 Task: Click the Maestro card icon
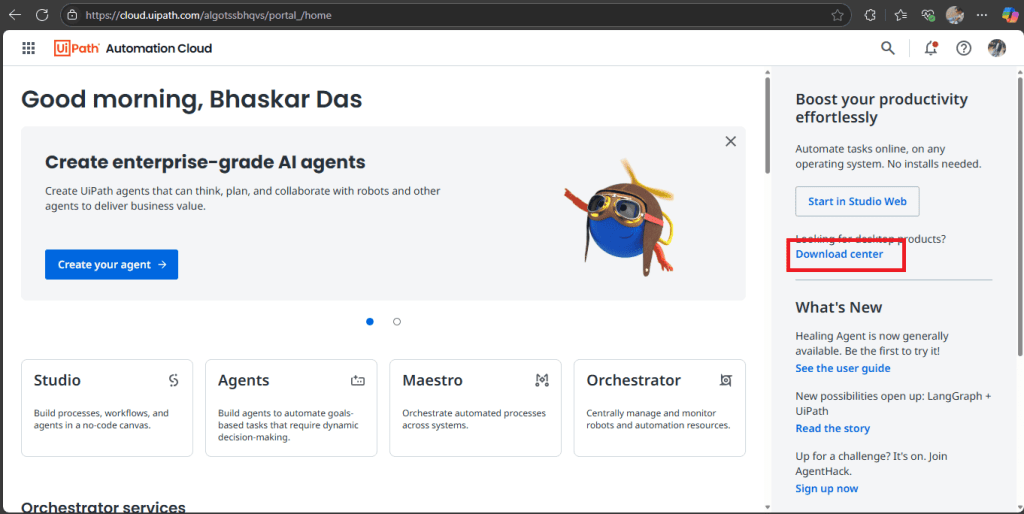click(541, 380)
